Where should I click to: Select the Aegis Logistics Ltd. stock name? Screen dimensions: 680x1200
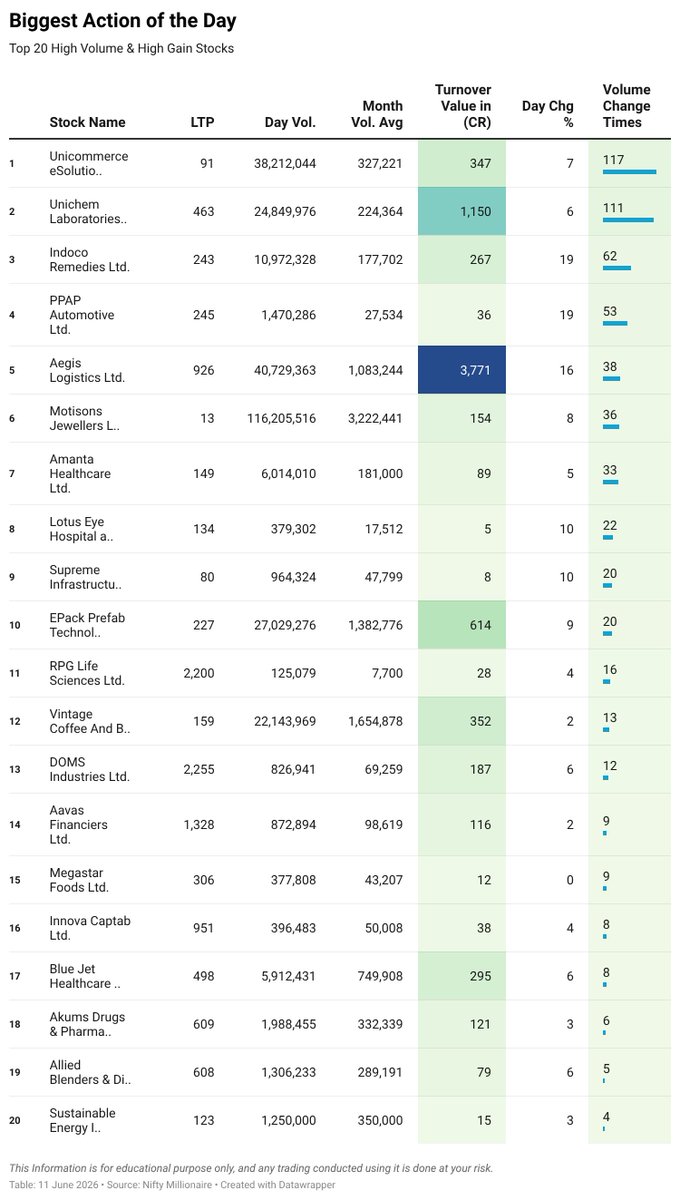pos(87,370)
